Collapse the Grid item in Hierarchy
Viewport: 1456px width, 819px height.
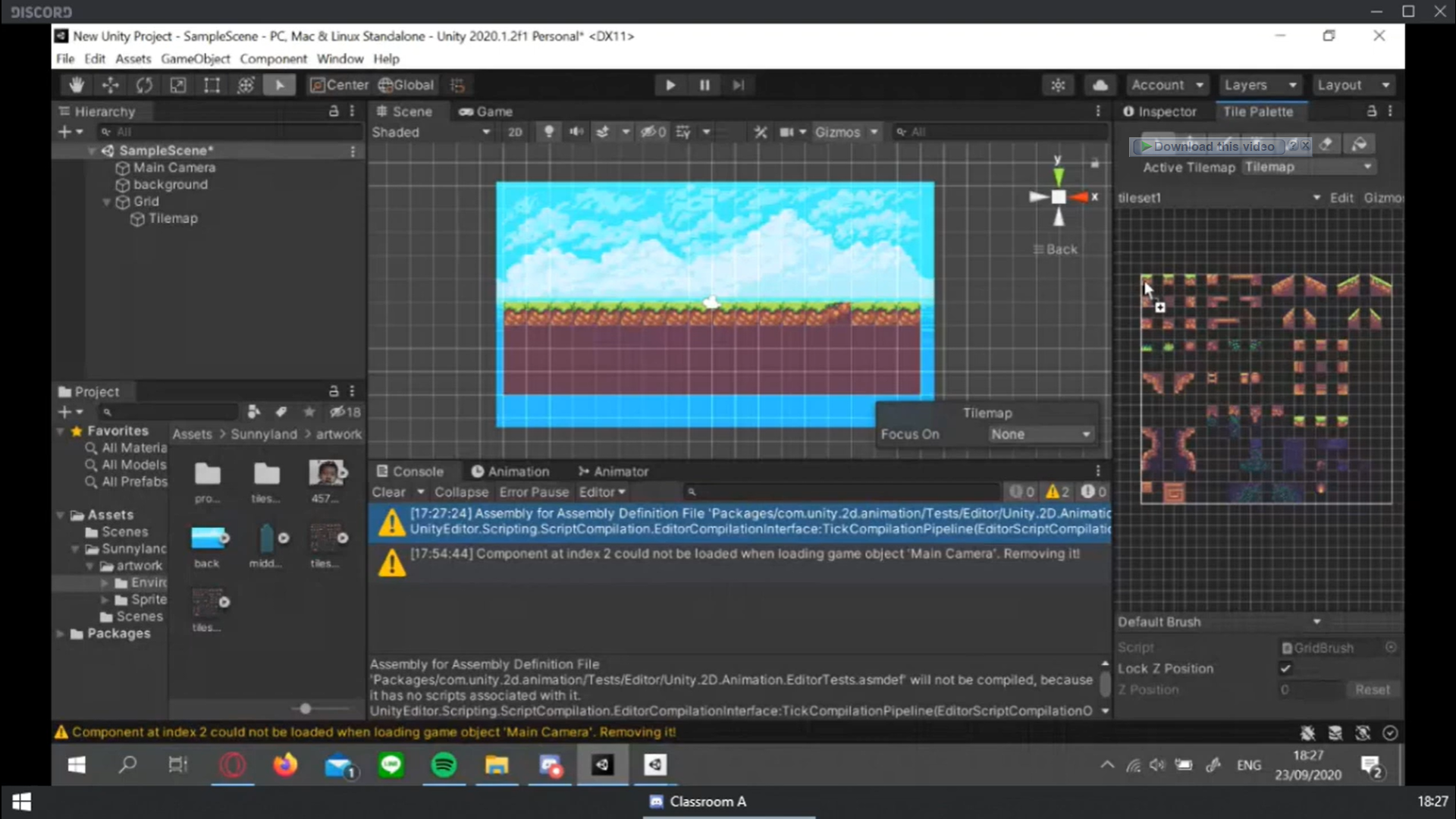[106, 202]
